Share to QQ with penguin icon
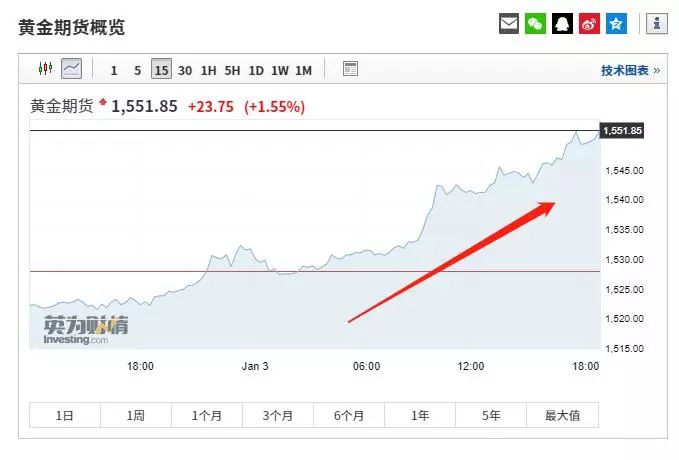Viewport: 679px width, 460px height. (x=563, y=24)
